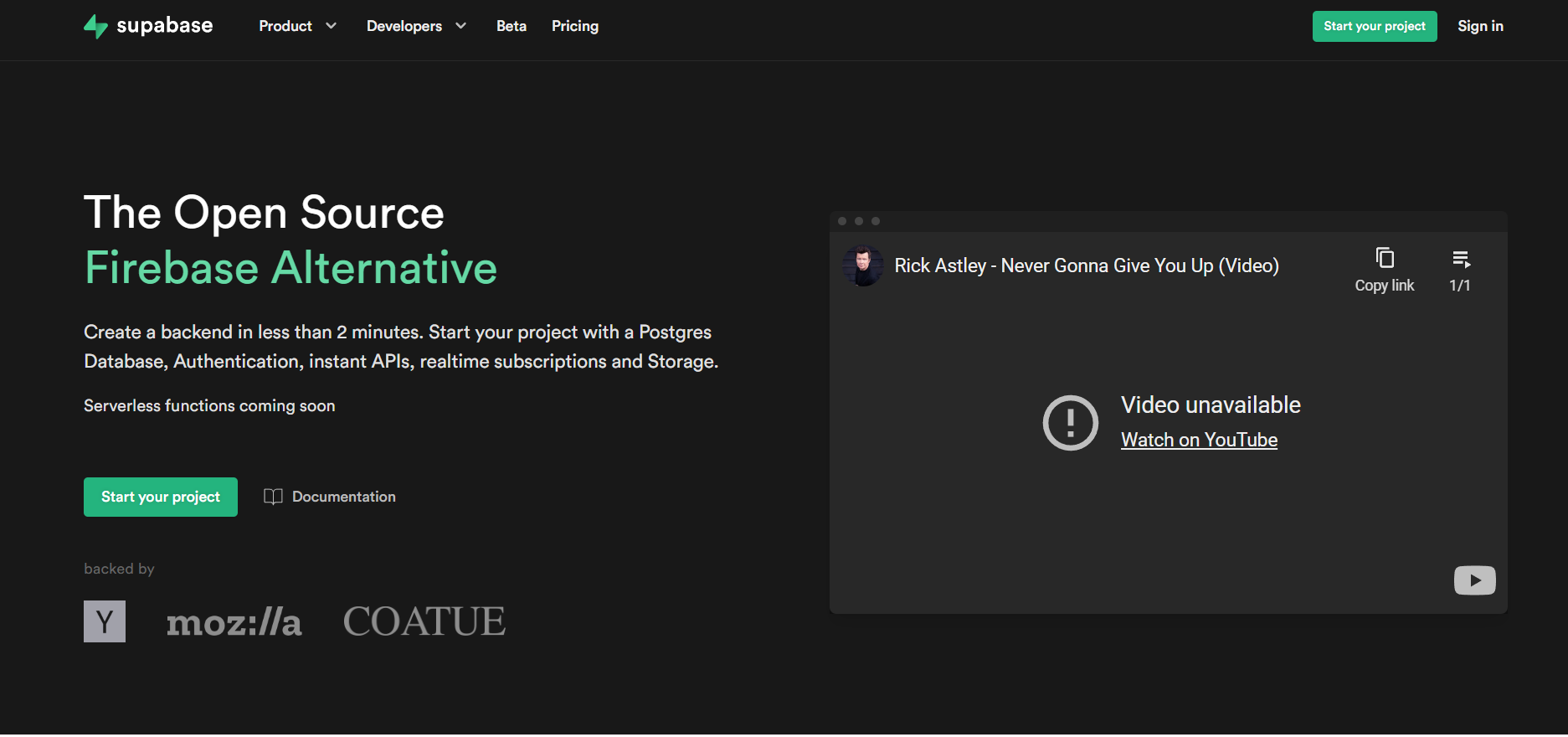
Task: Click Watch on YouTube link
Action: tap(1199, 440)
